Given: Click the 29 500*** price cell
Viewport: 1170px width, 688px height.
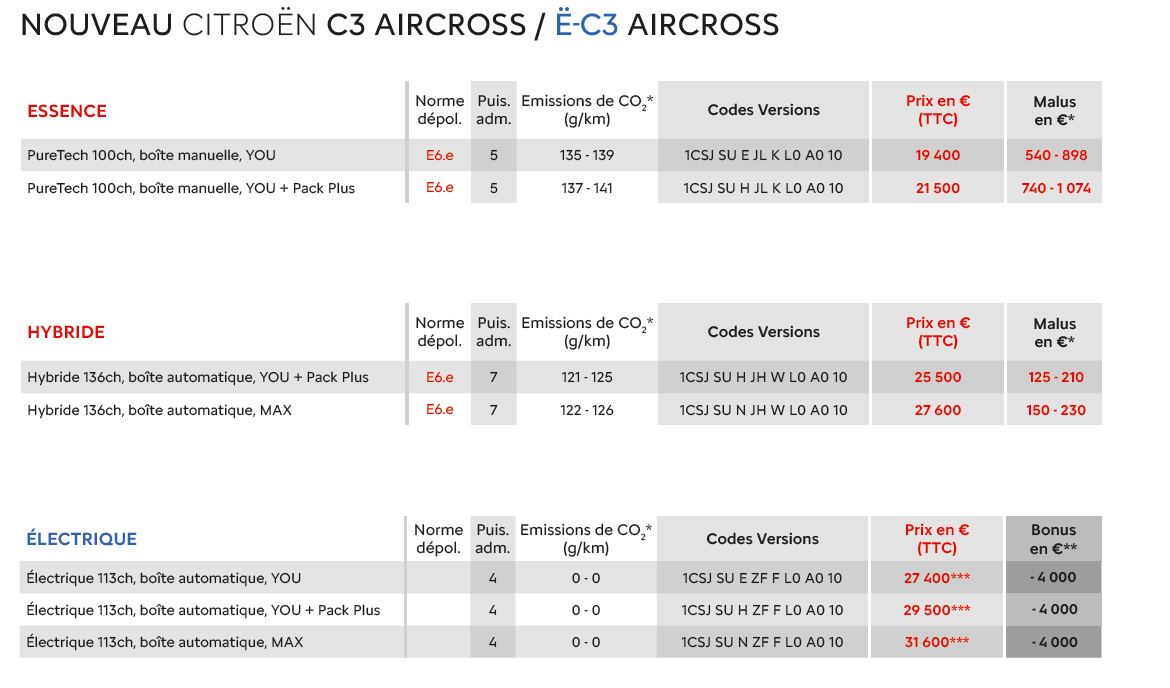Looking at the screenshot, I should click(937, 610).
